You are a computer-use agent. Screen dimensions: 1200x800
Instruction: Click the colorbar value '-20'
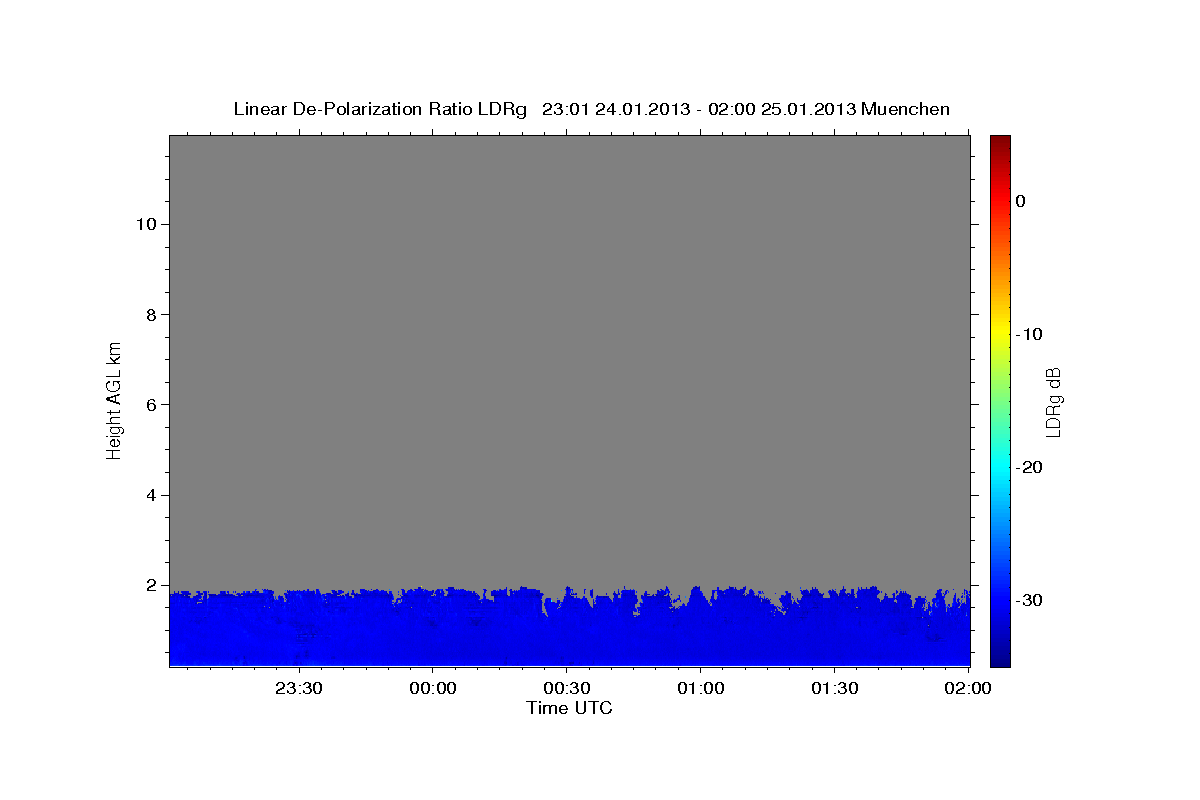(1028, 467)
